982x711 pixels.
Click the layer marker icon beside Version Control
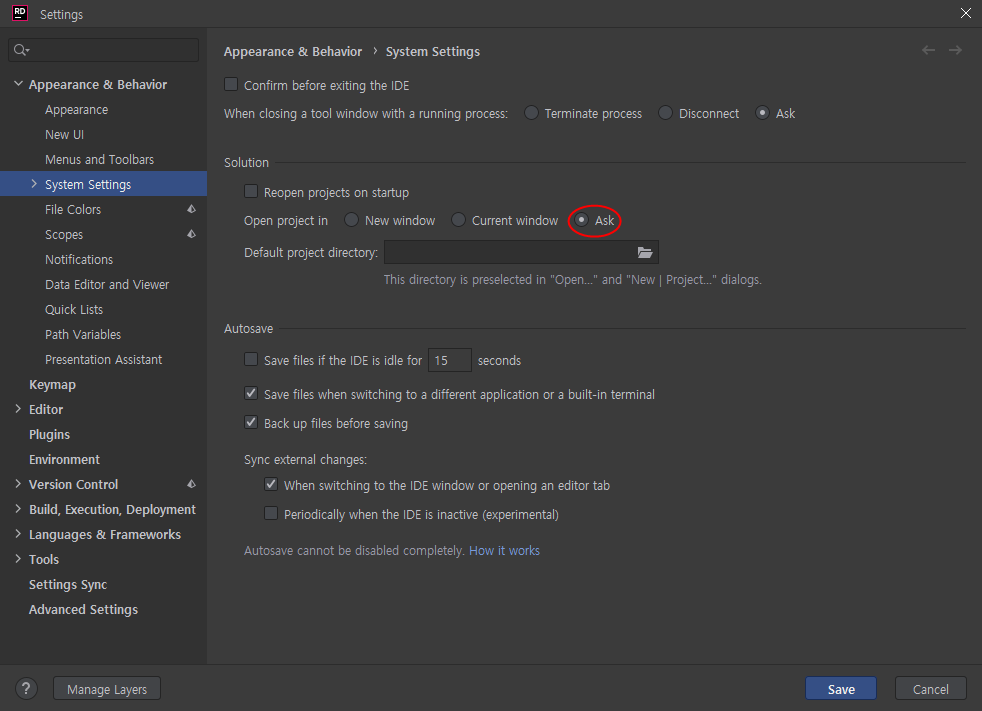(192, 484)
